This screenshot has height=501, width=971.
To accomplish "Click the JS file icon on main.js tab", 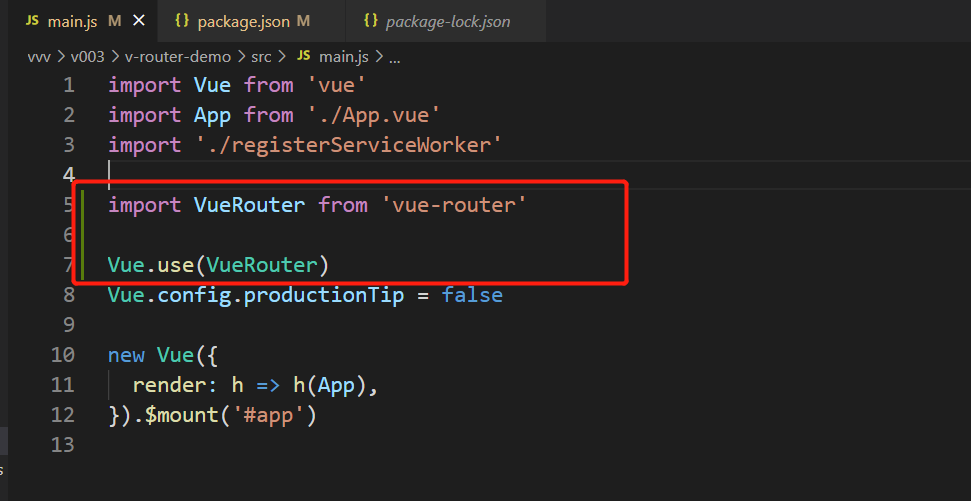I will tap(32, 21).
